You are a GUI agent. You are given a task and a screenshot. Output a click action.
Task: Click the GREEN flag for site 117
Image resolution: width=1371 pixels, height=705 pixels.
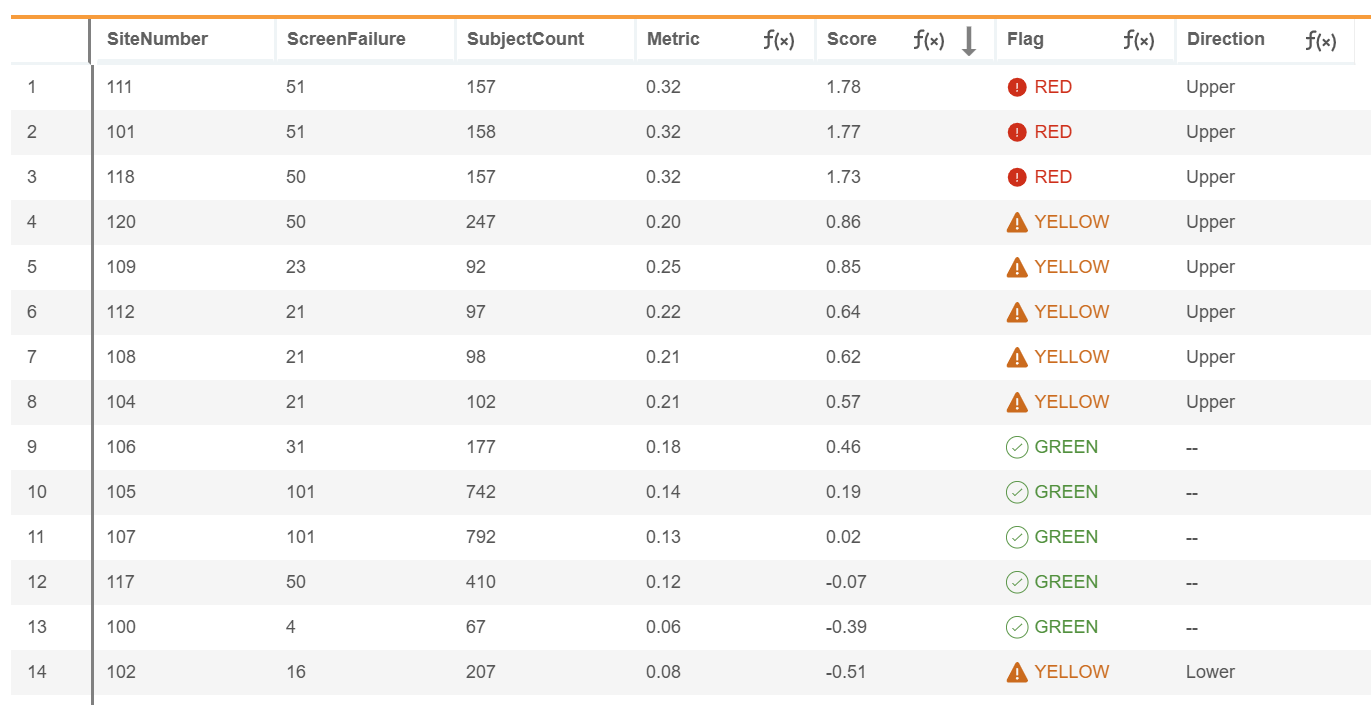pos(1066,582)
